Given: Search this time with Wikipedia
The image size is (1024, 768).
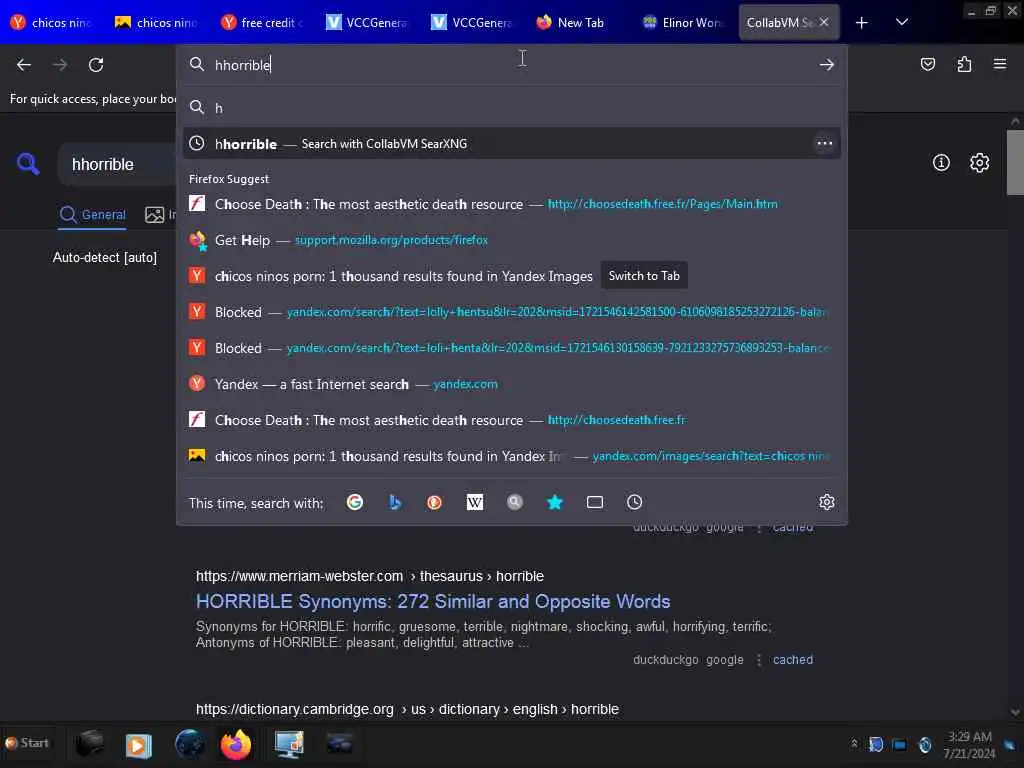Looking at the screenshot, I should 475,502.
